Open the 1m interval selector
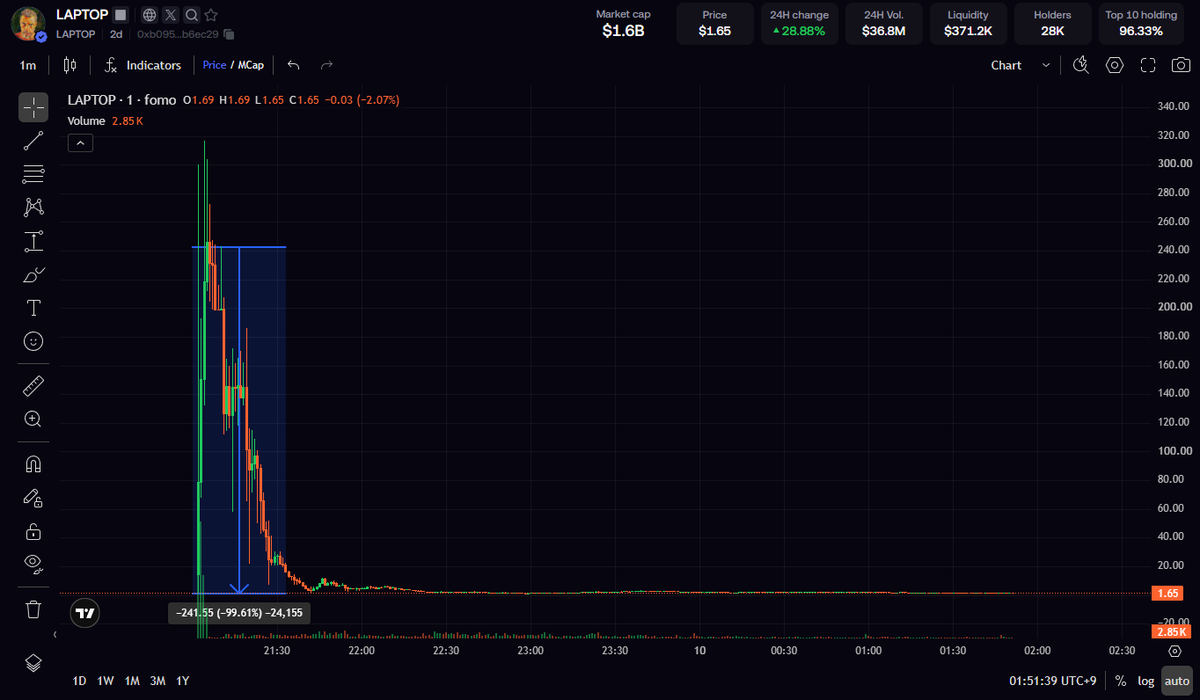Screen dimensions: 1200x700 click(x=28, y=65)
